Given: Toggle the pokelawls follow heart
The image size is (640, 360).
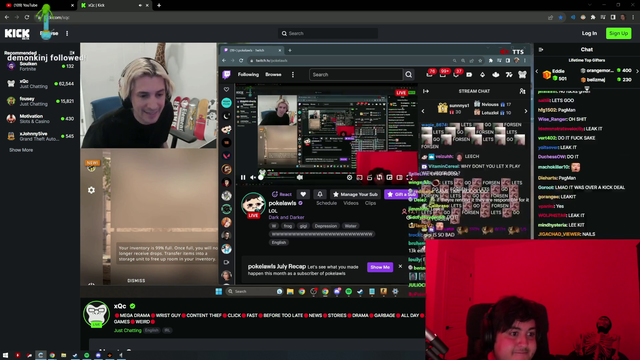Looking at the screenshot, I should [x=303, y=194].
